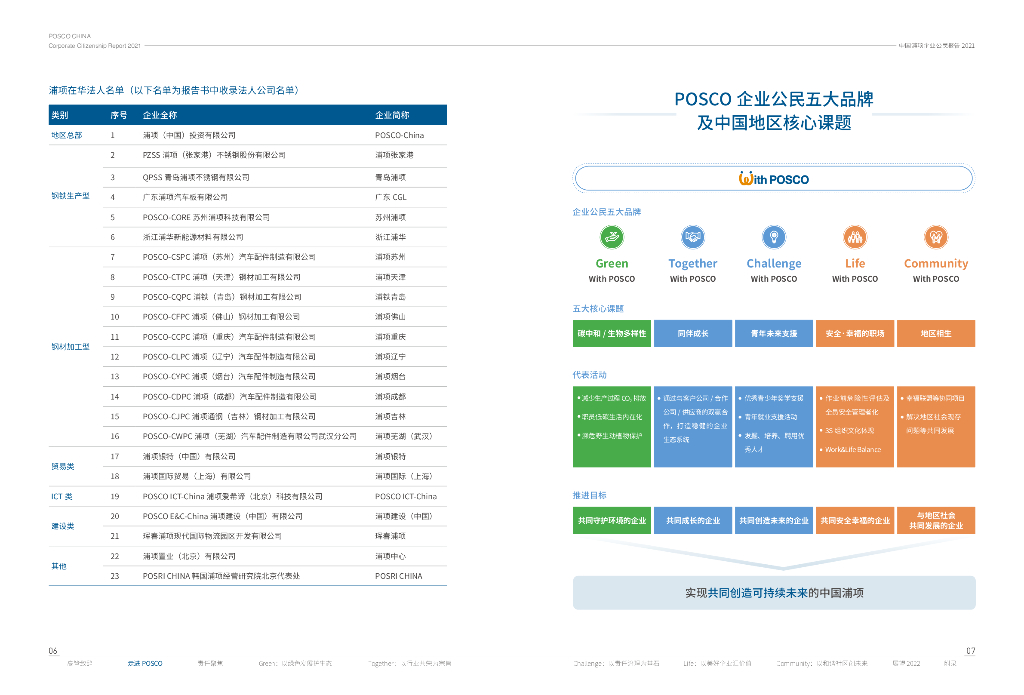1024x695 pixels.
Task: Click the Challenge lightbulb icon
Action: pos(773,238)
